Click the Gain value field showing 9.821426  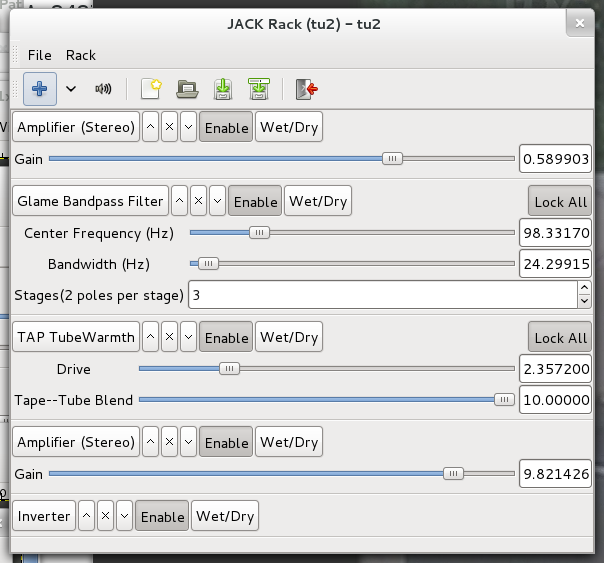click(x=555, y=474)
